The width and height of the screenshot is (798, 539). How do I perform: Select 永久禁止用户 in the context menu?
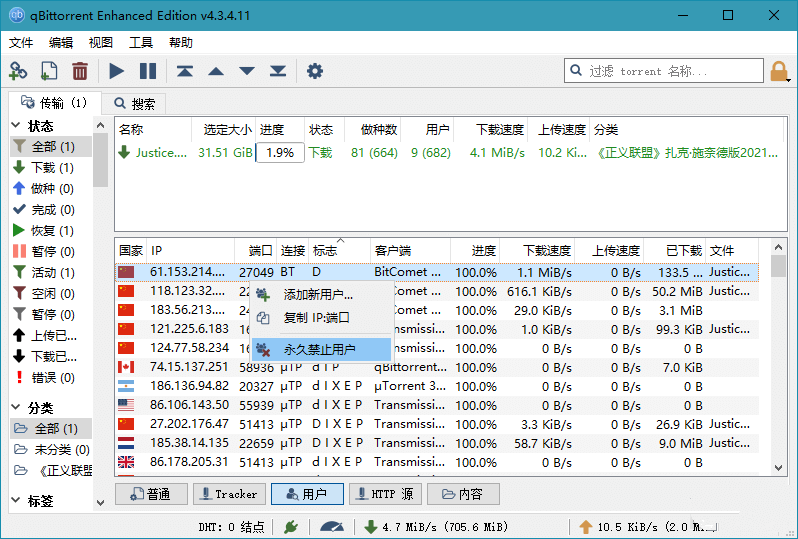320,349
